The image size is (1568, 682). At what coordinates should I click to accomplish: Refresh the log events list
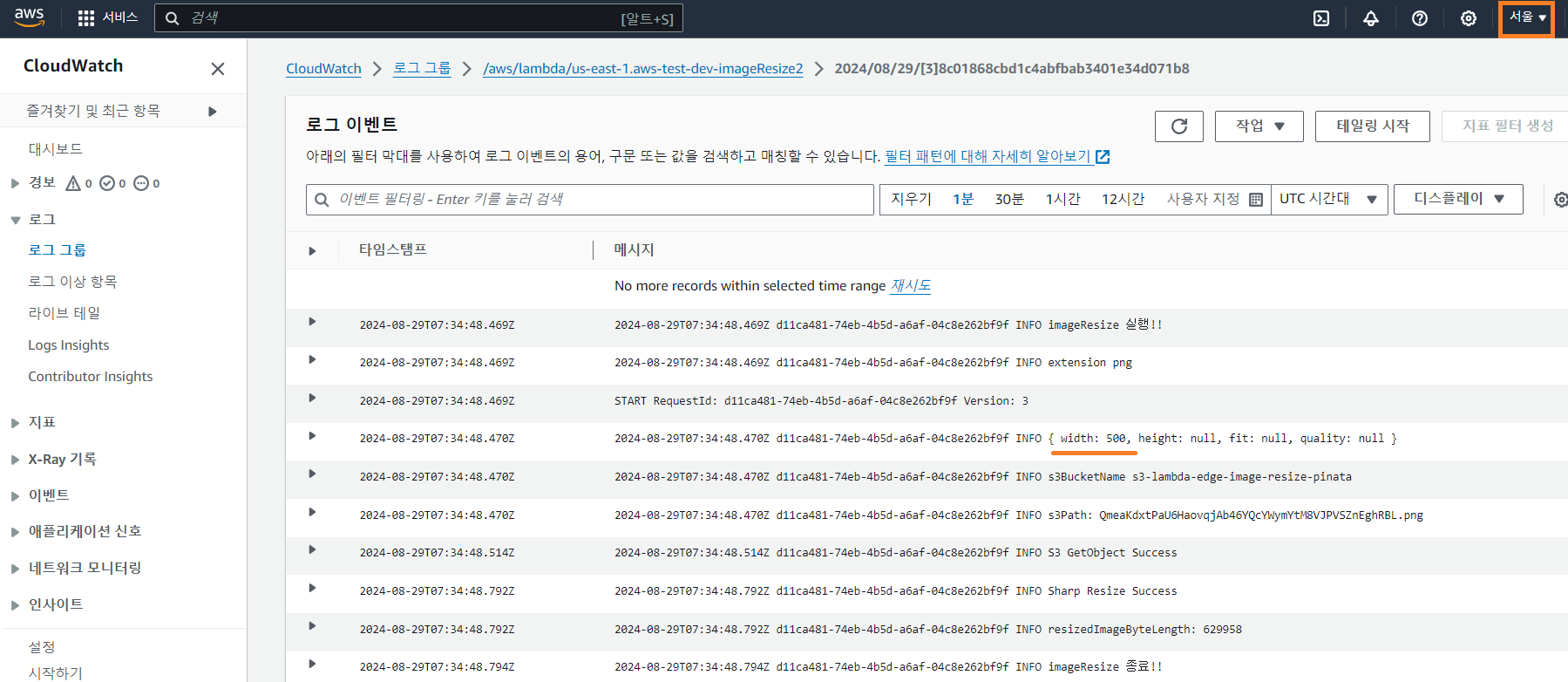pos(1179,126)
